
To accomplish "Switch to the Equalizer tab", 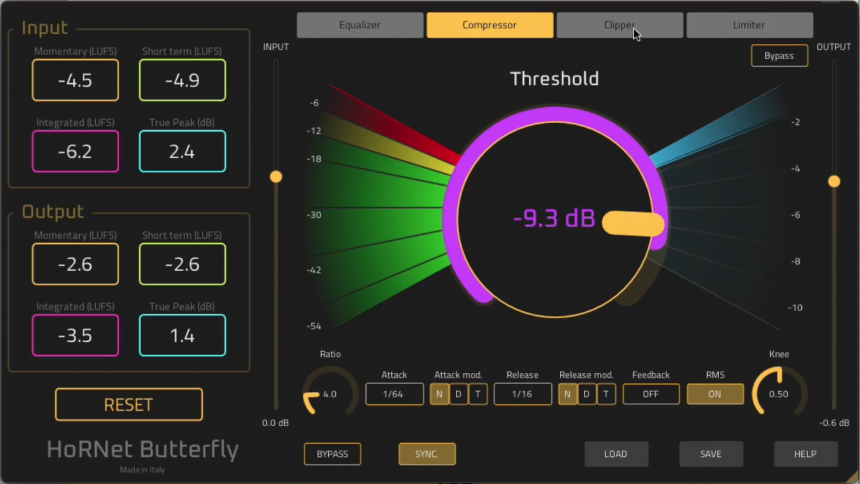I will [360, 25].
